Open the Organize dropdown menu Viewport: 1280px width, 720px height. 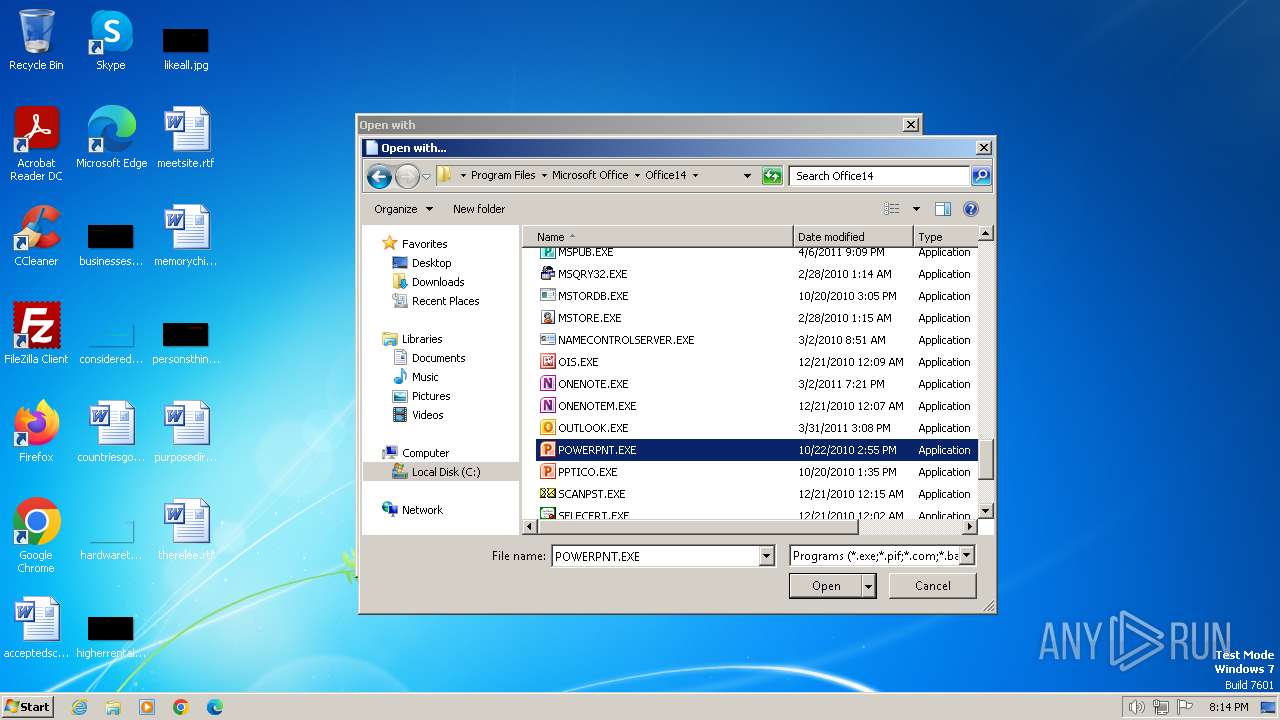point(403,209)
